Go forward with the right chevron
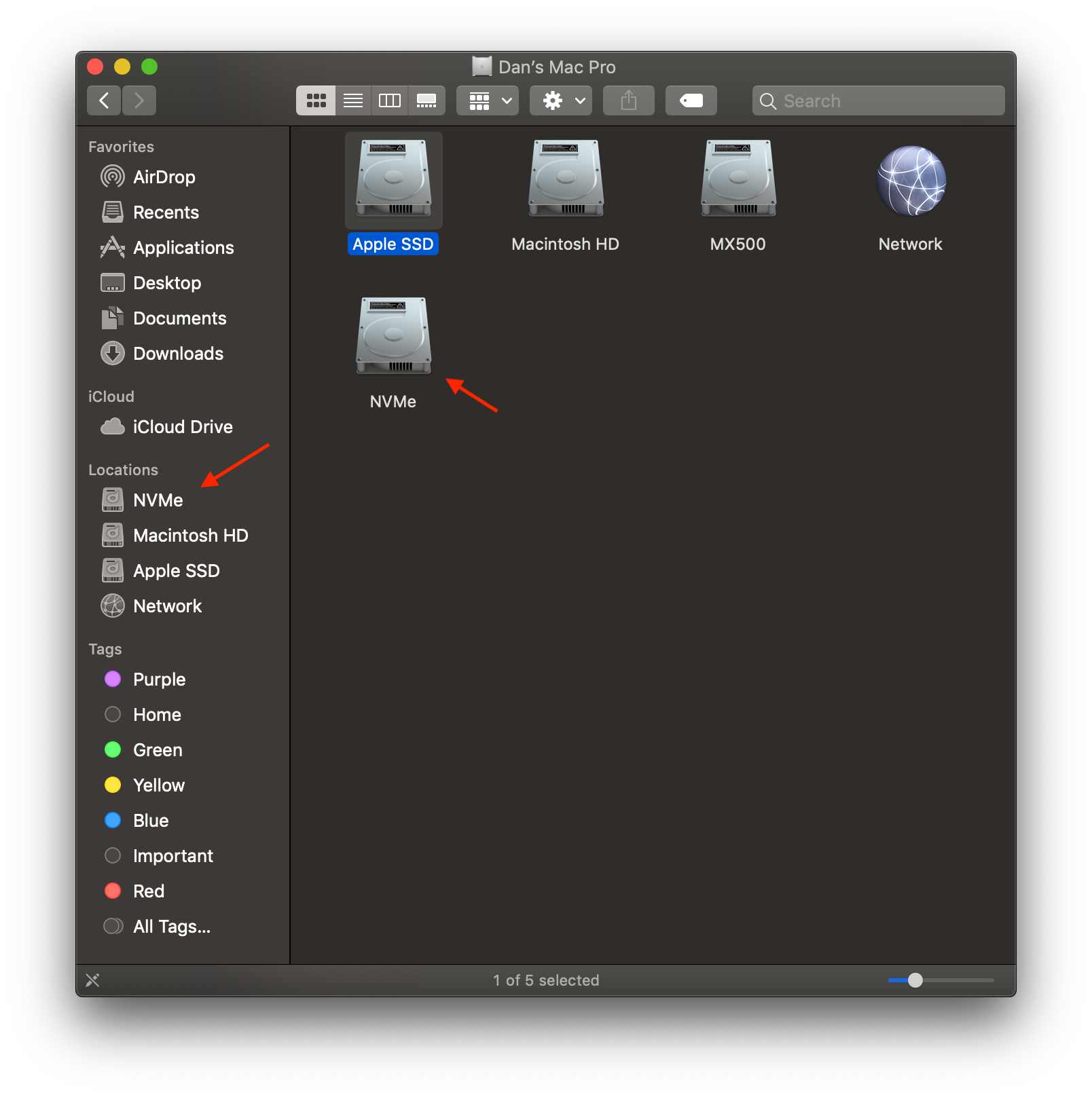Viewport: 1092px width, 1097px height. [139, 100]
